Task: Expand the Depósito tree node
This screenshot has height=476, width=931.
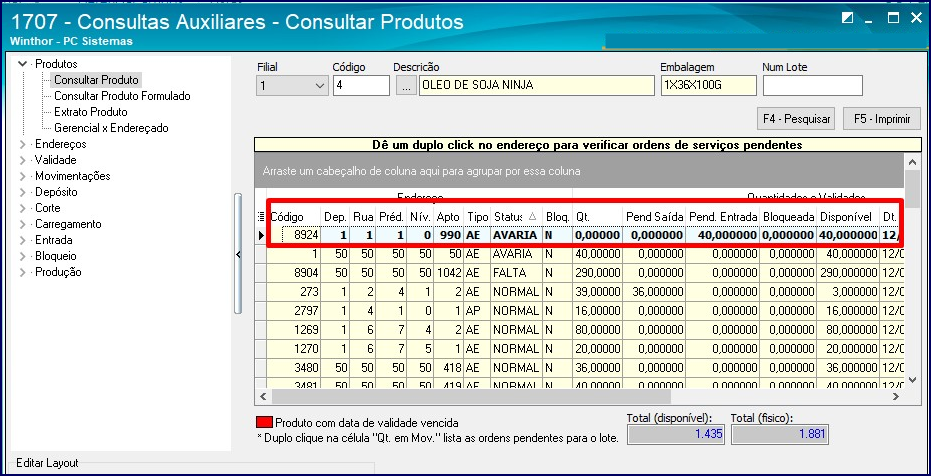Action: [x=23, y=192]
